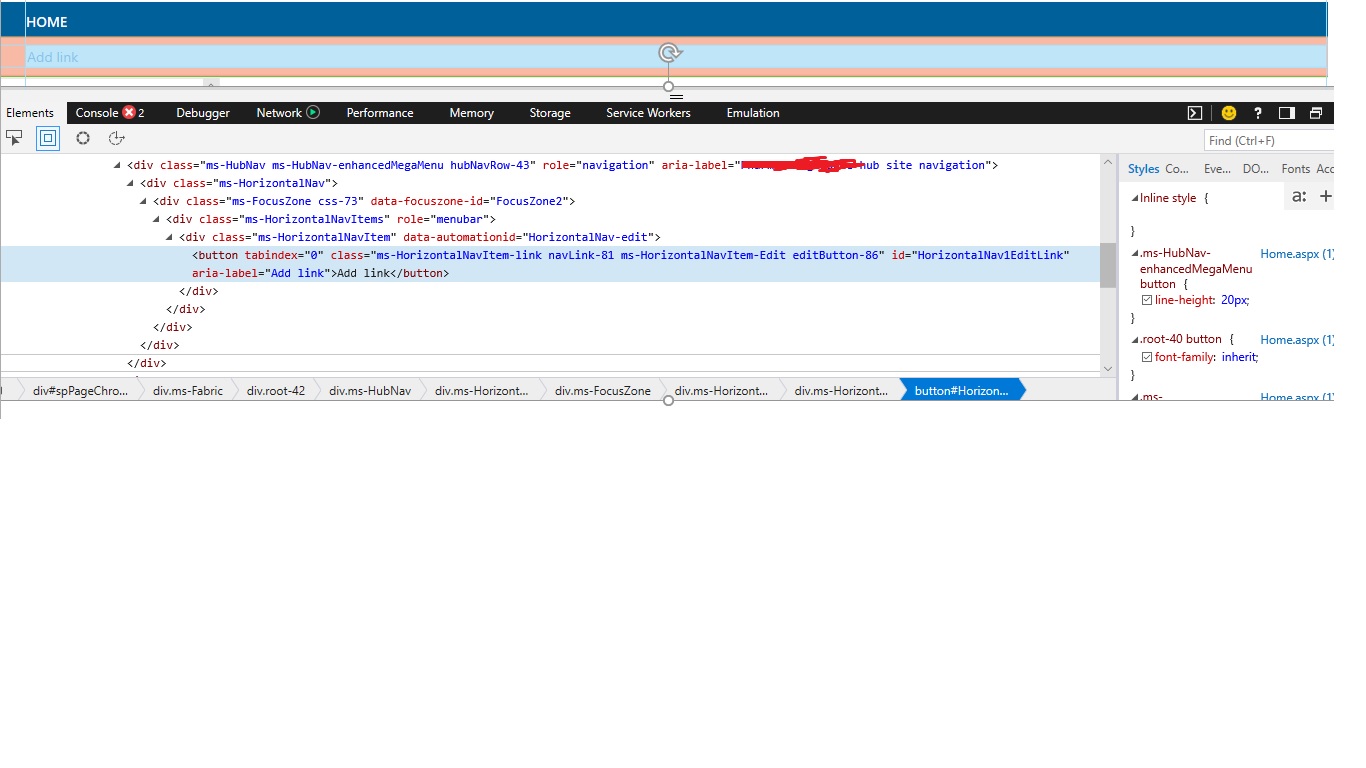1366x768 pixels.
Task: Open the Performance tab
Action: [380, 113]
